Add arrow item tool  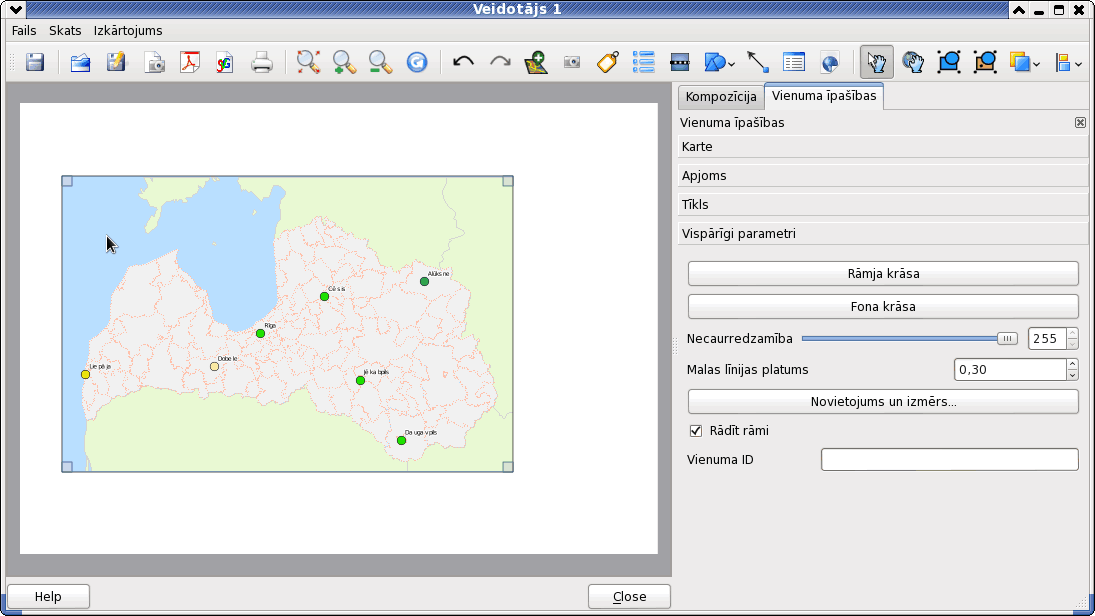coord(758,62)
